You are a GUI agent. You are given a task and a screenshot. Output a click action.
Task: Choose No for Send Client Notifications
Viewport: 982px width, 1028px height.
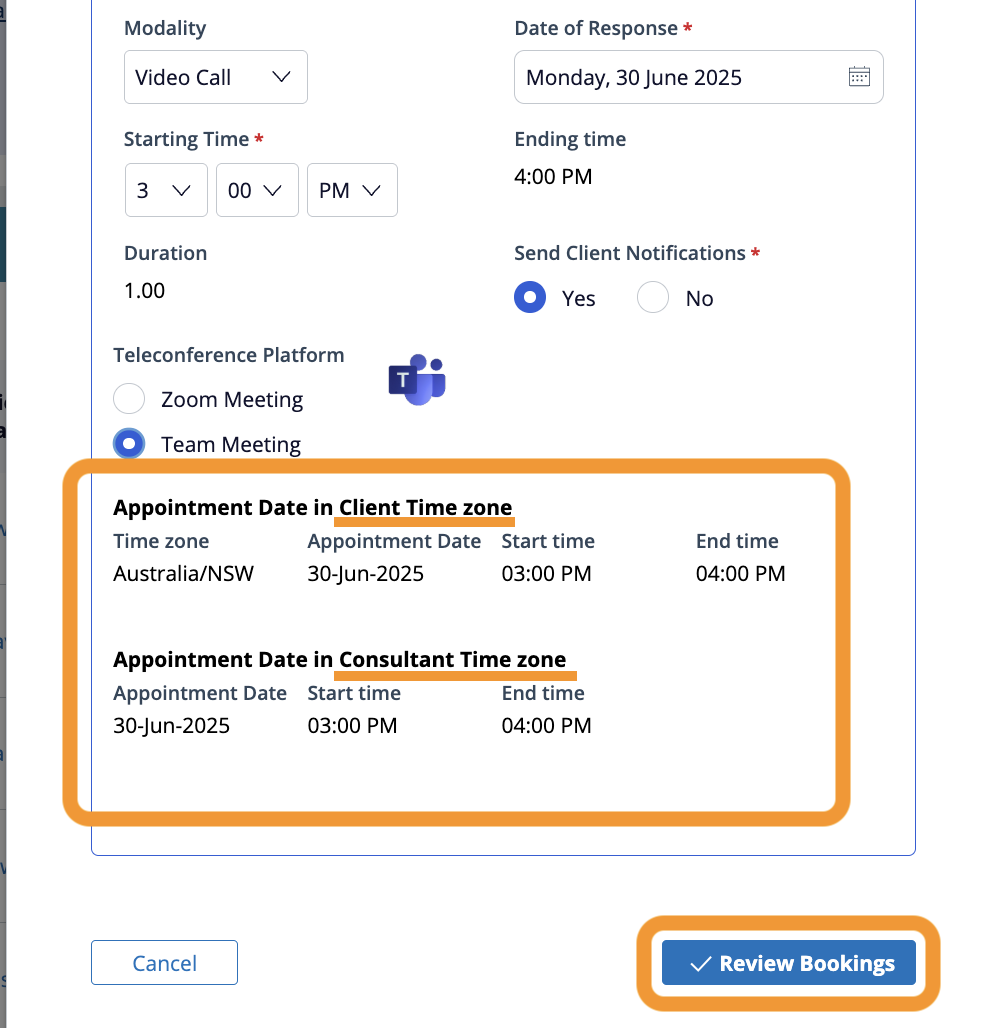653,298
